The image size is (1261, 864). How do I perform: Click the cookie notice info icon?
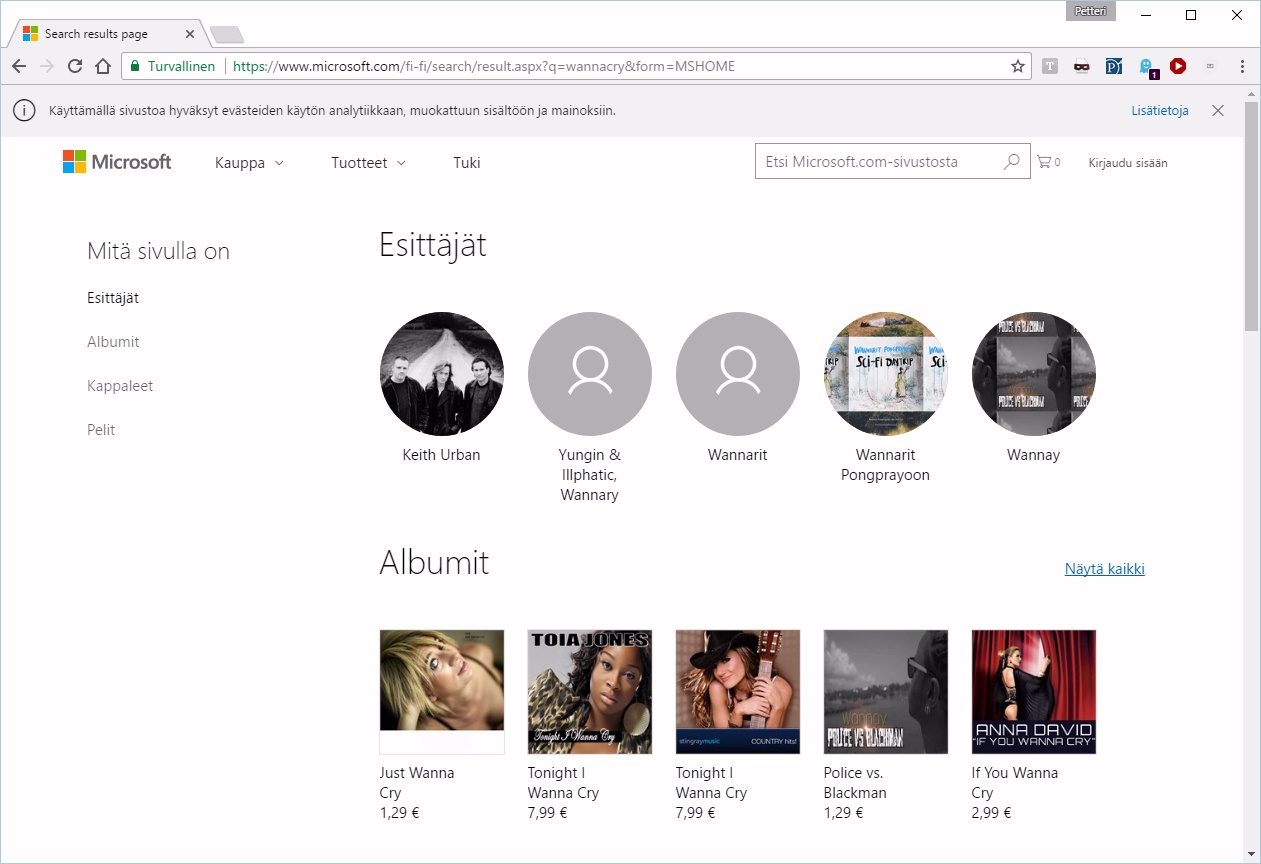point(24,110)
